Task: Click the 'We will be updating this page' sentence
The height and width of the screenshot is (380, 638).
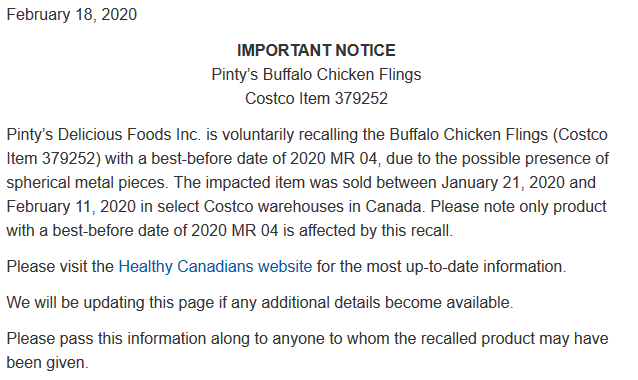Action: (110, 303)
